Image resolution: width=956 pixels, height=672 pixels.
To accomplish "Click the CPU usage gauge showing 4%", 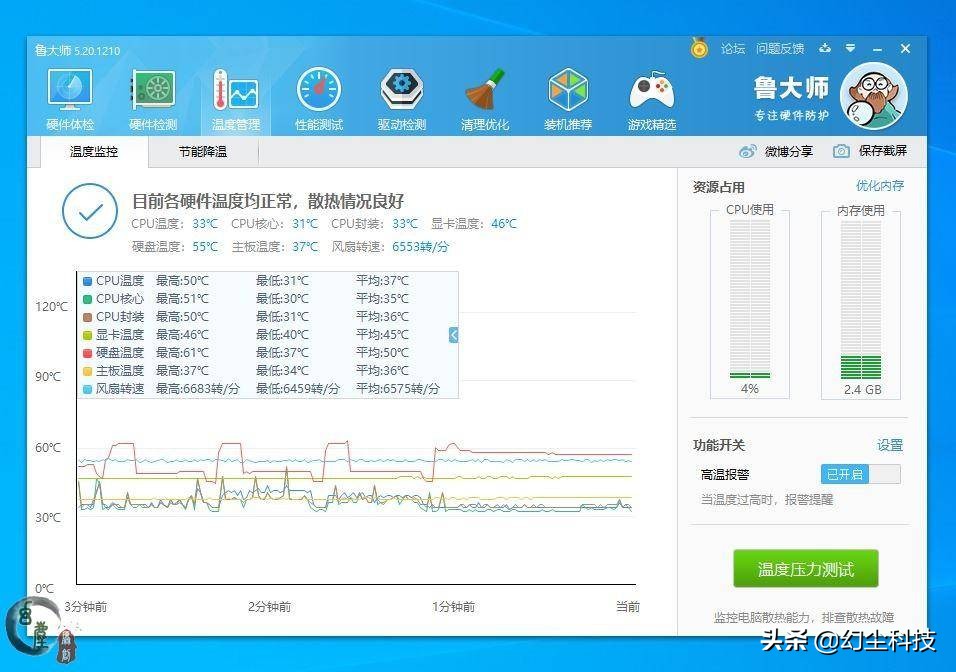I will coord(748,300).
